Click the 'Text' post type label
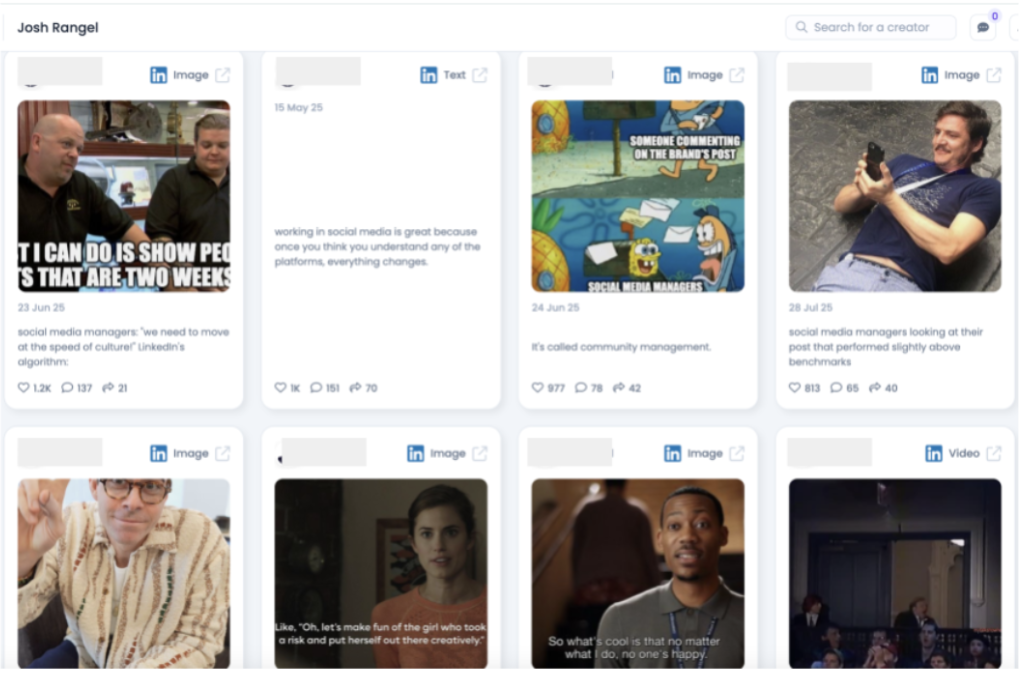The width and height of the screenshot is (1024, 676). tap(456, 75)
